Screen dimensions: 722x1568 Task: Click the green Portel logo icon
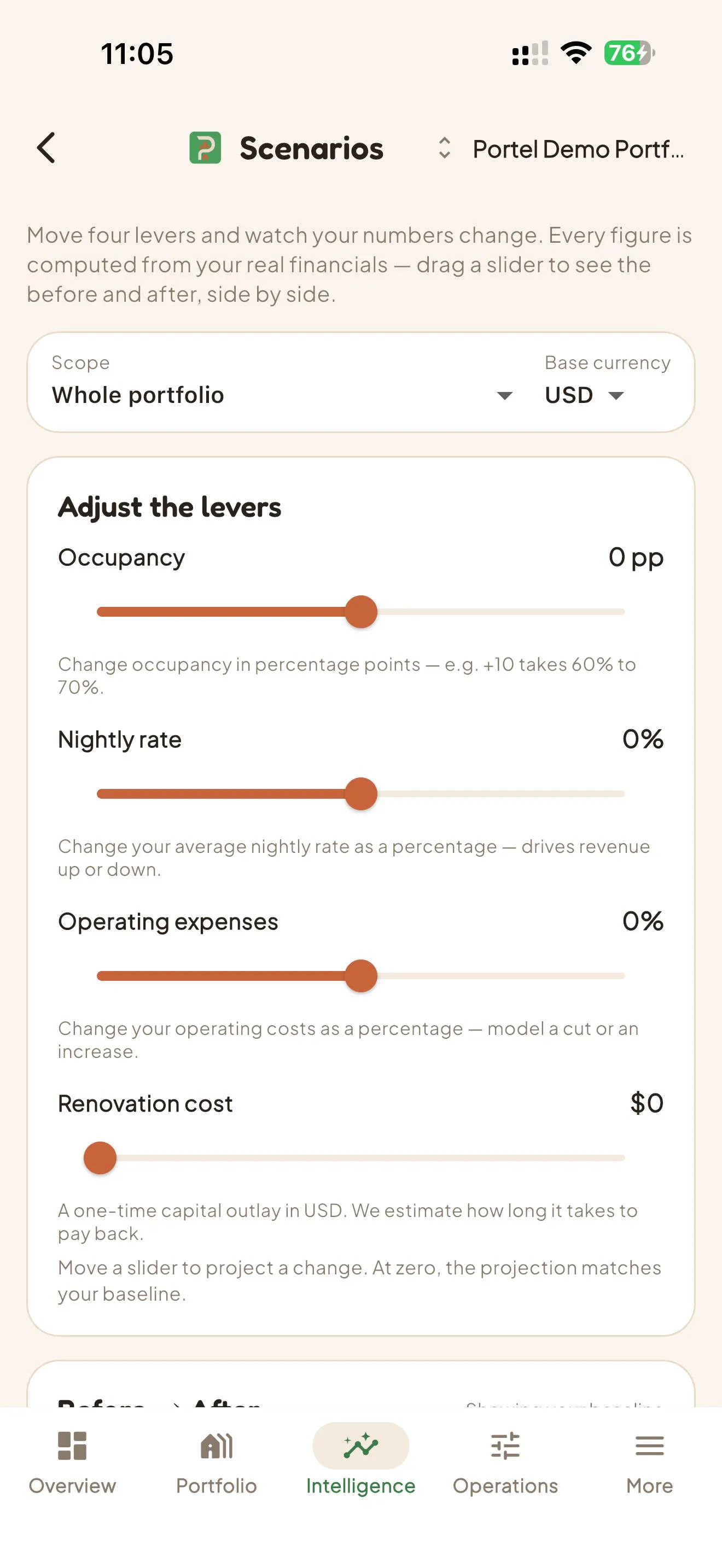click(205, 148)
